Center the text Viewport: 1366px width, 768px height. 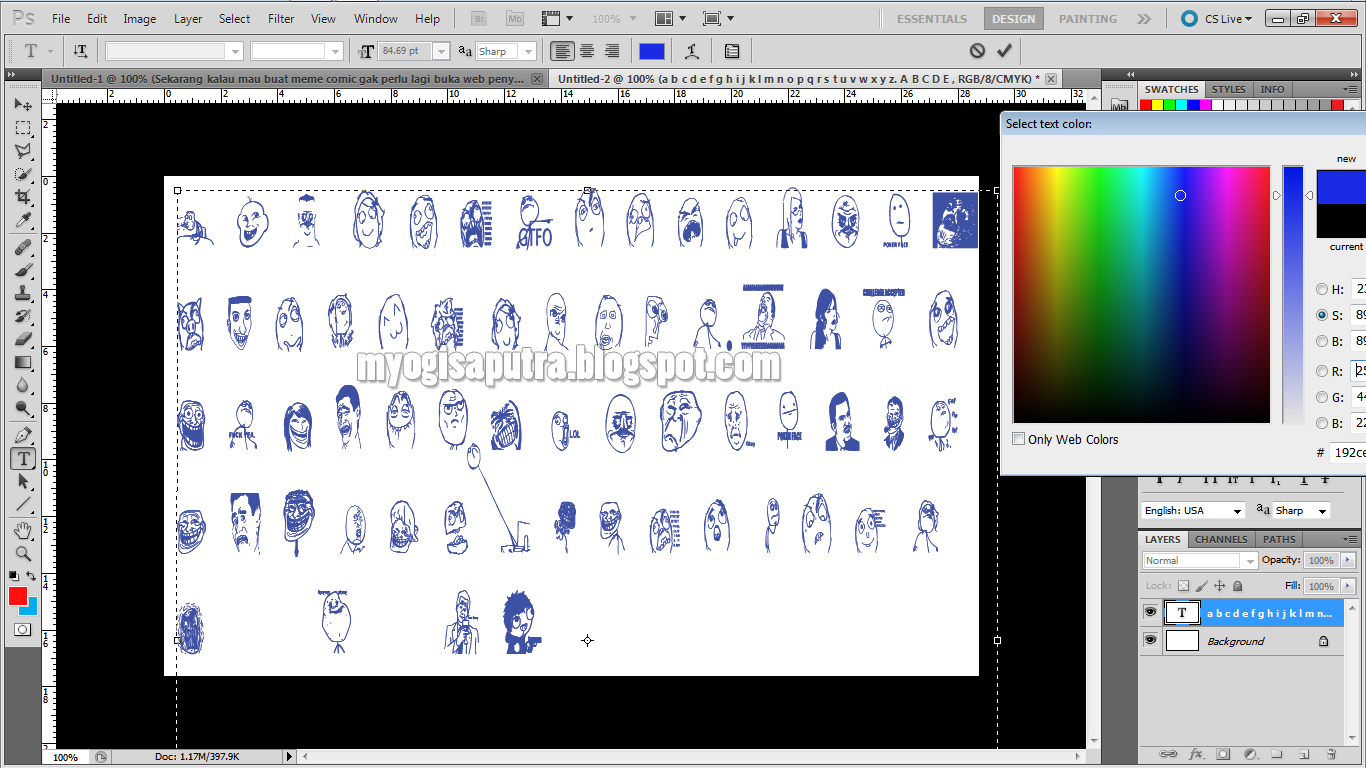[587, 51]
